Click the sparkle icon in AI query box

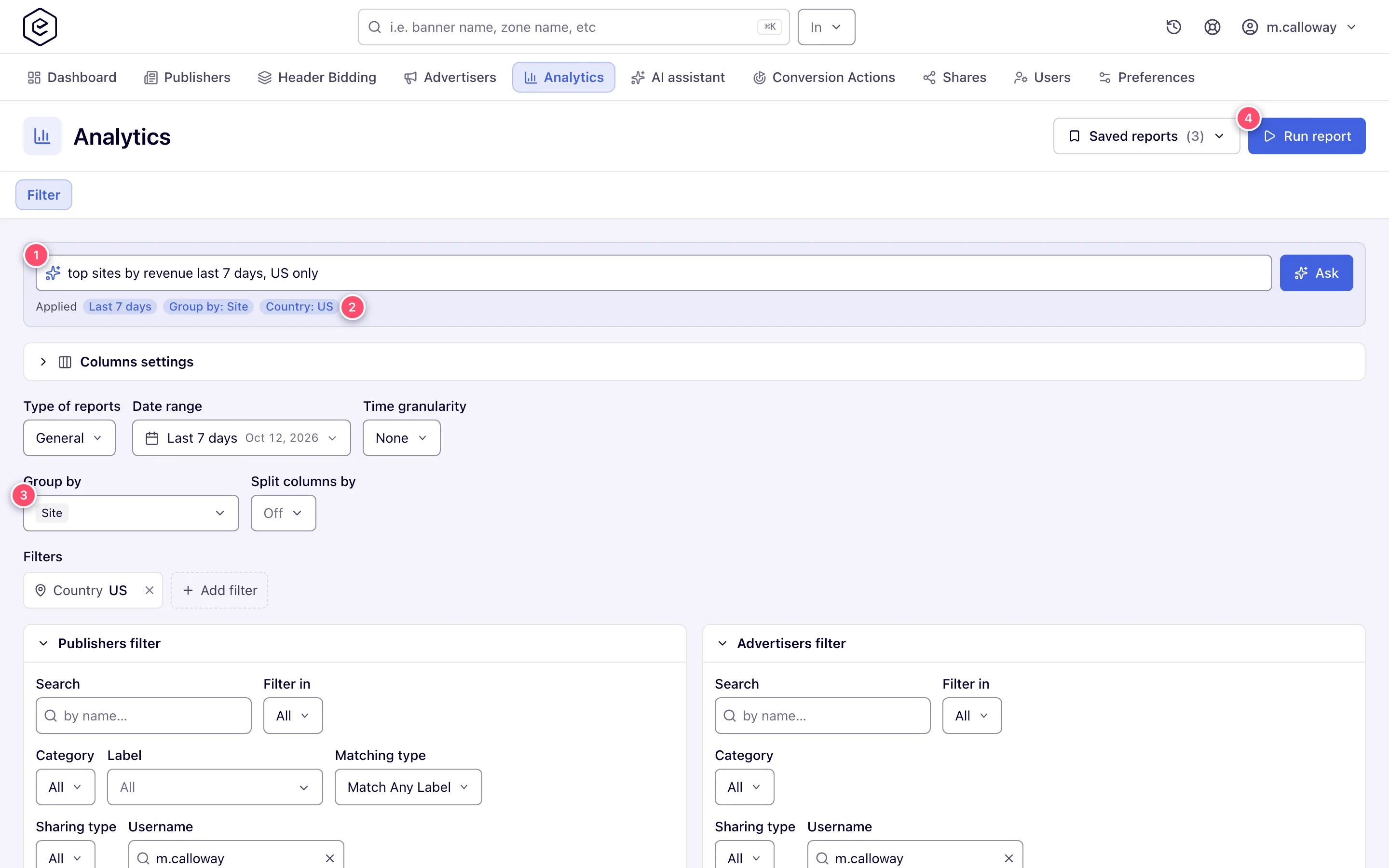(x=53, y=272)
